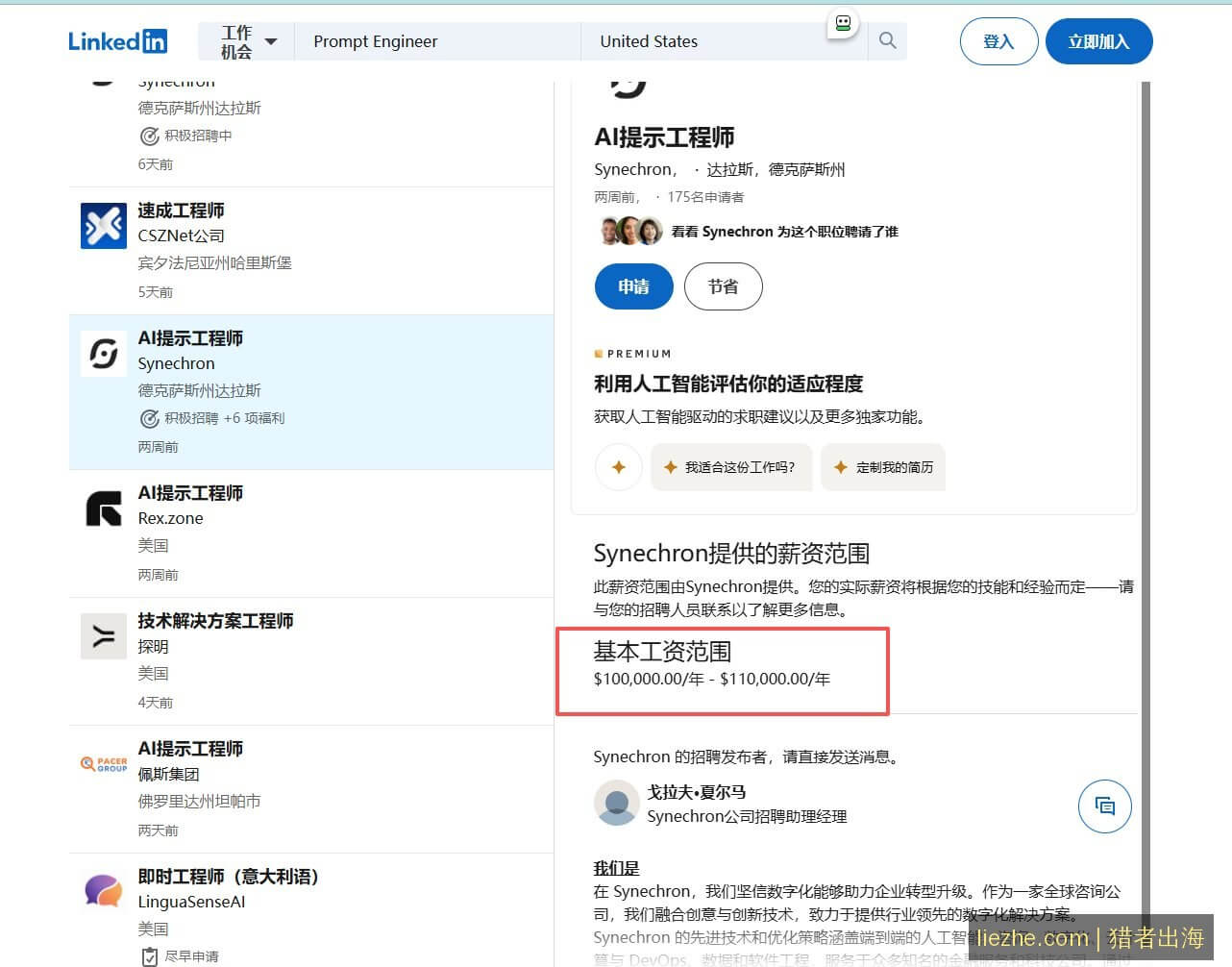
Task: Click the PREMIUM badge label
Action: click(632, 354)
